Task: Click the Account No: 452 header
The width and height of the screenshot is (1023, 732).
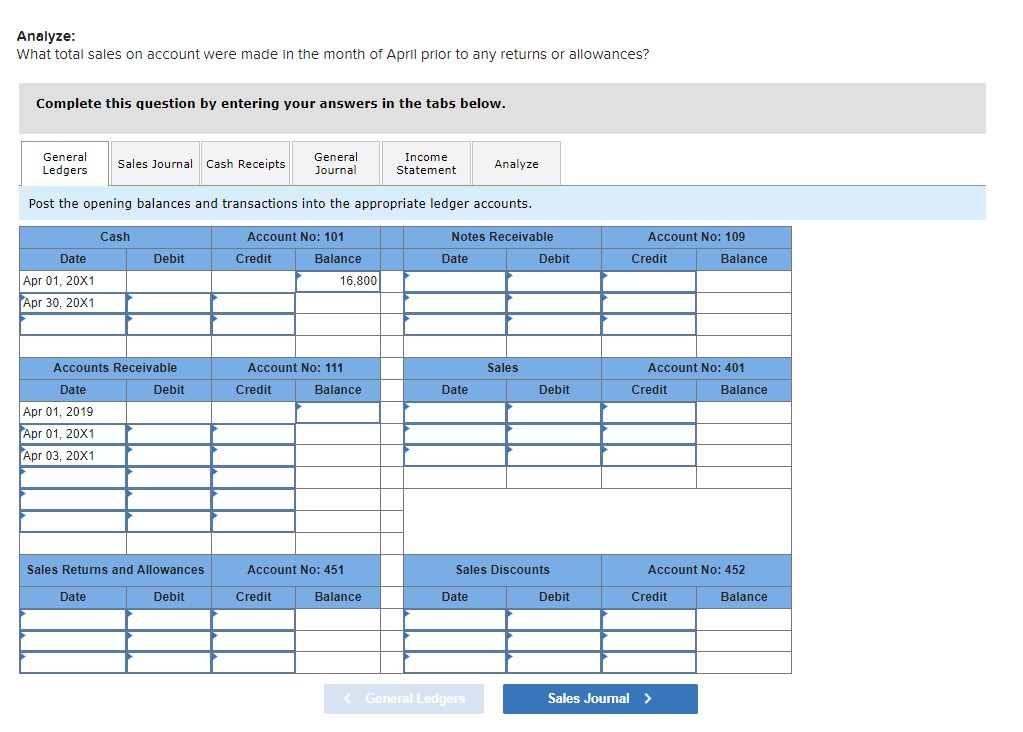Action: [696, 570]
